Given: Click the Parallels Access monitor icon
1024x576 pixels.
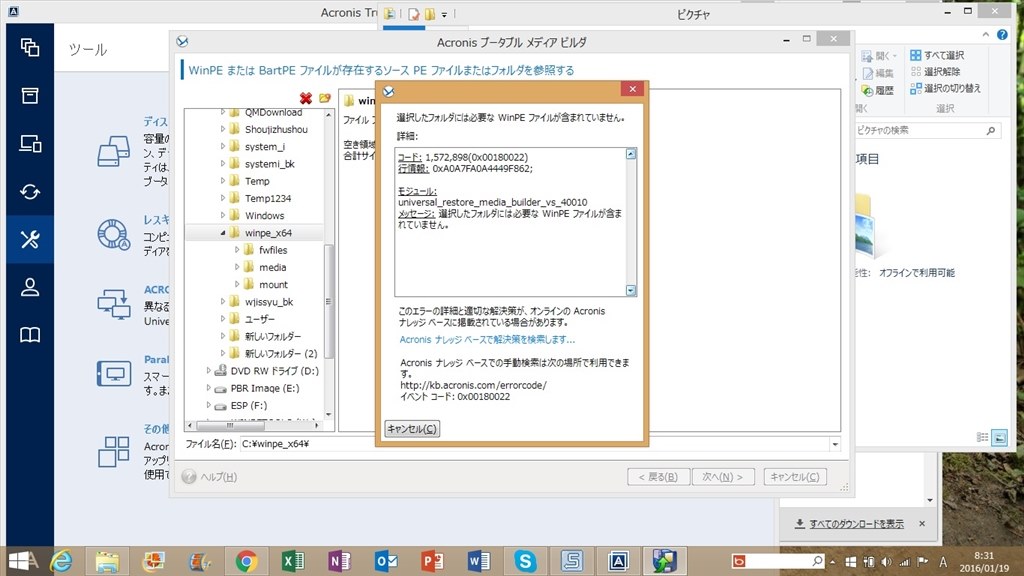Looking at the screenshot, I should click(114, 374).
